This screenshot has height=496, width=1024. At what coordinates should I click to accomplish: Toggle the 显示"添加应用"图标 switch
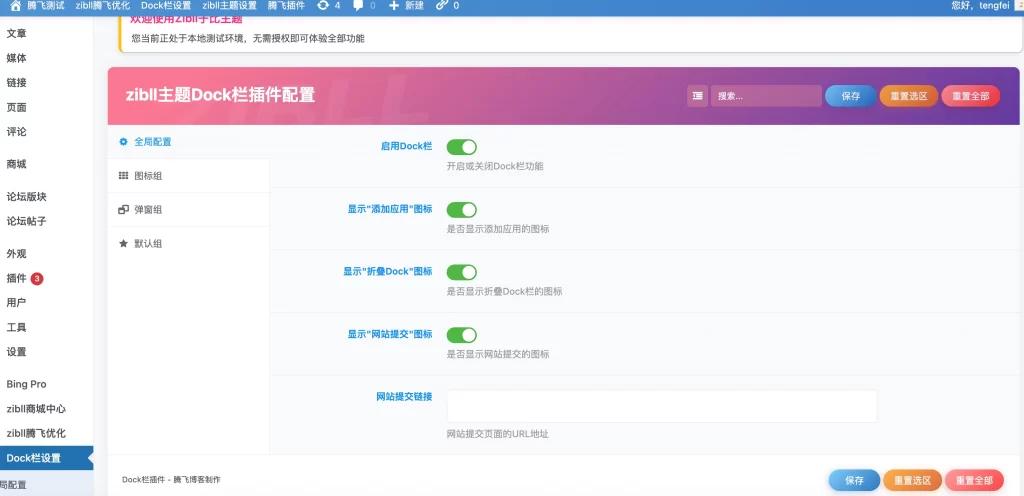pyautogui.click(x=462, y=209)
